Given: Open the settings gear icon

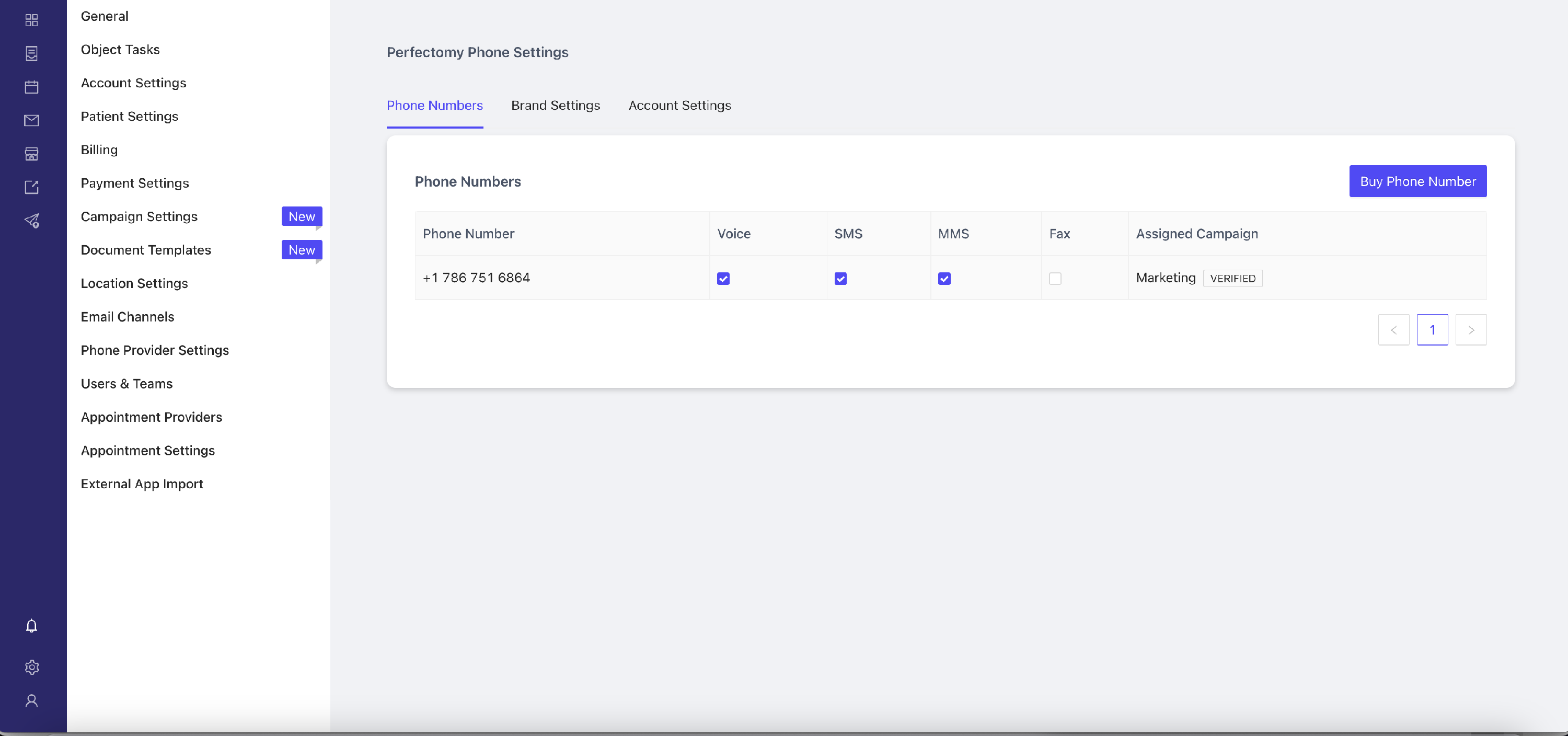Looking at the screenshot, I should (32, 667).
